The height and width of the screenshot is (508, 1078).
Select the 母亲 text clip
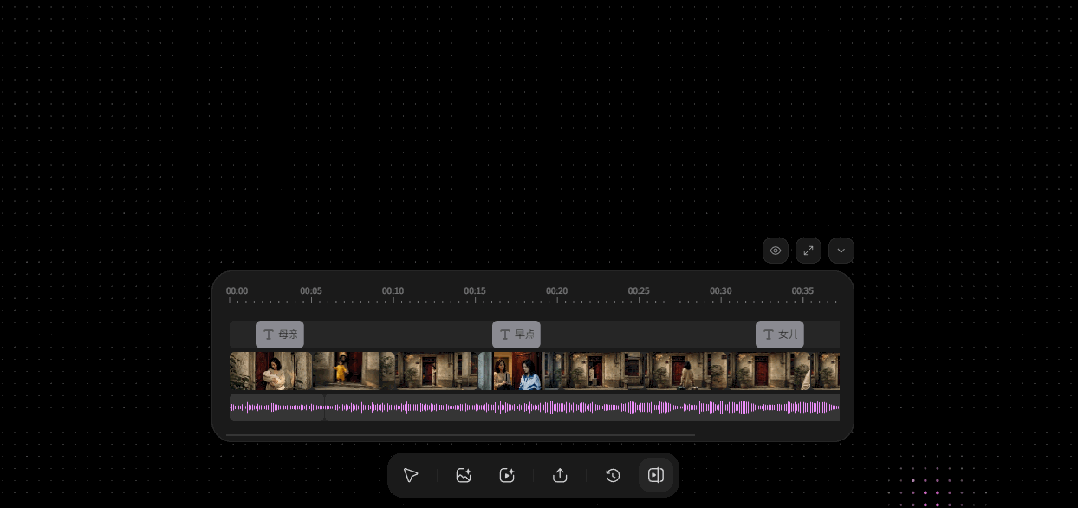click(x=280, y=335)
